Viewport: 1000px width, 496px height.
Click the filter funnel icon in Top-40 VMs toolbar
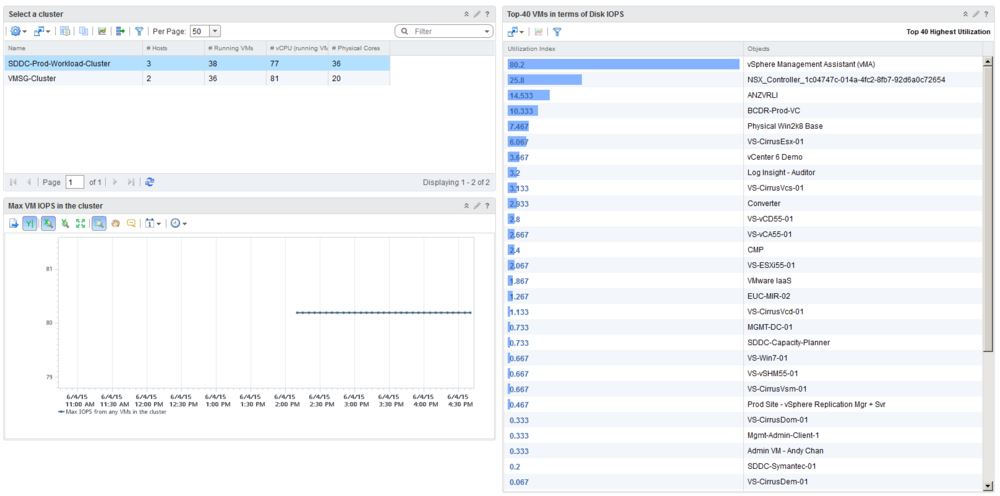click(557, 31)
